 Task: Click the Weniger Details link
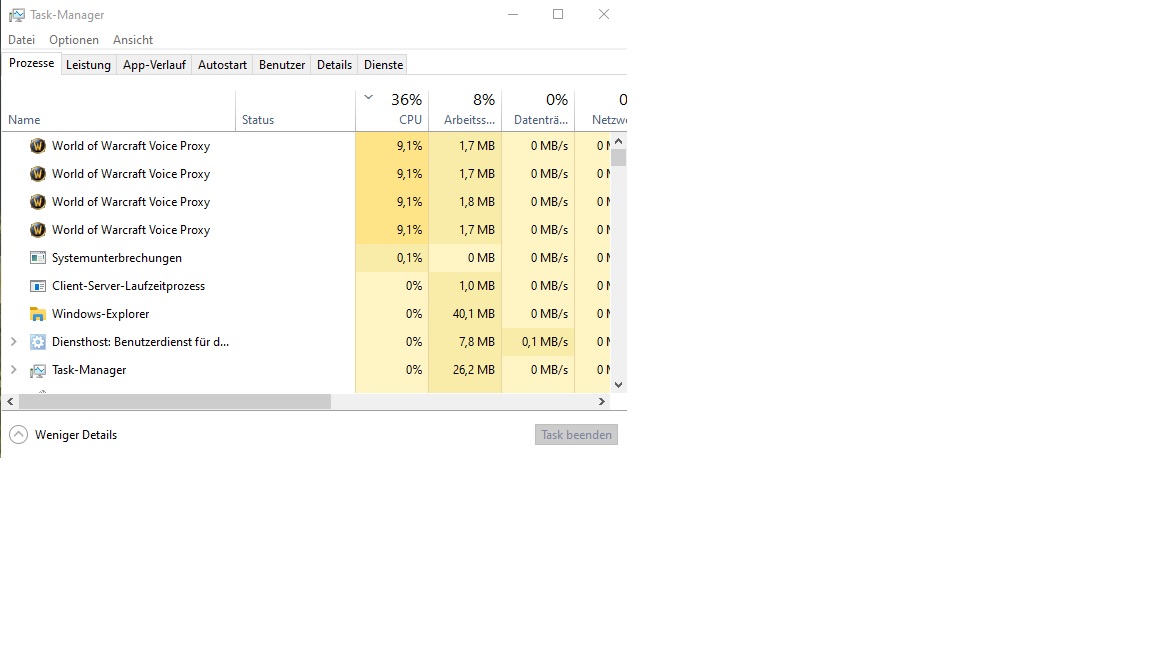pyautogui.click(x=76, y=435)
